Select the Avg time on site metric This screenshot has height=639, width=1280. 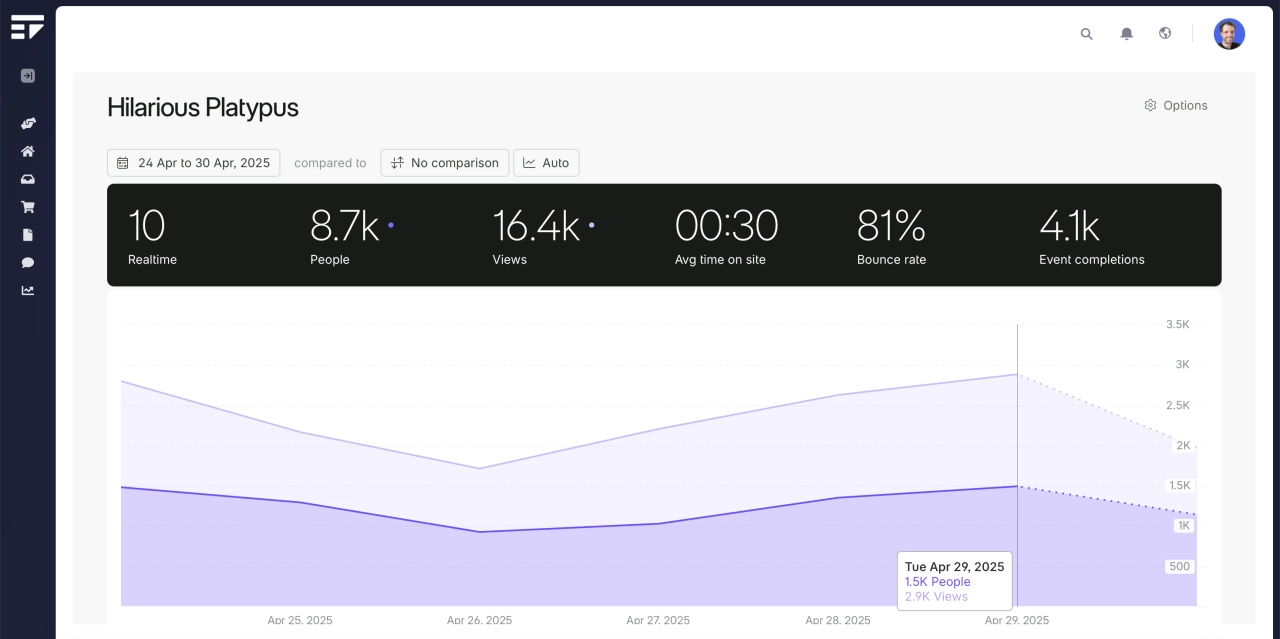[x=727, y=236]
